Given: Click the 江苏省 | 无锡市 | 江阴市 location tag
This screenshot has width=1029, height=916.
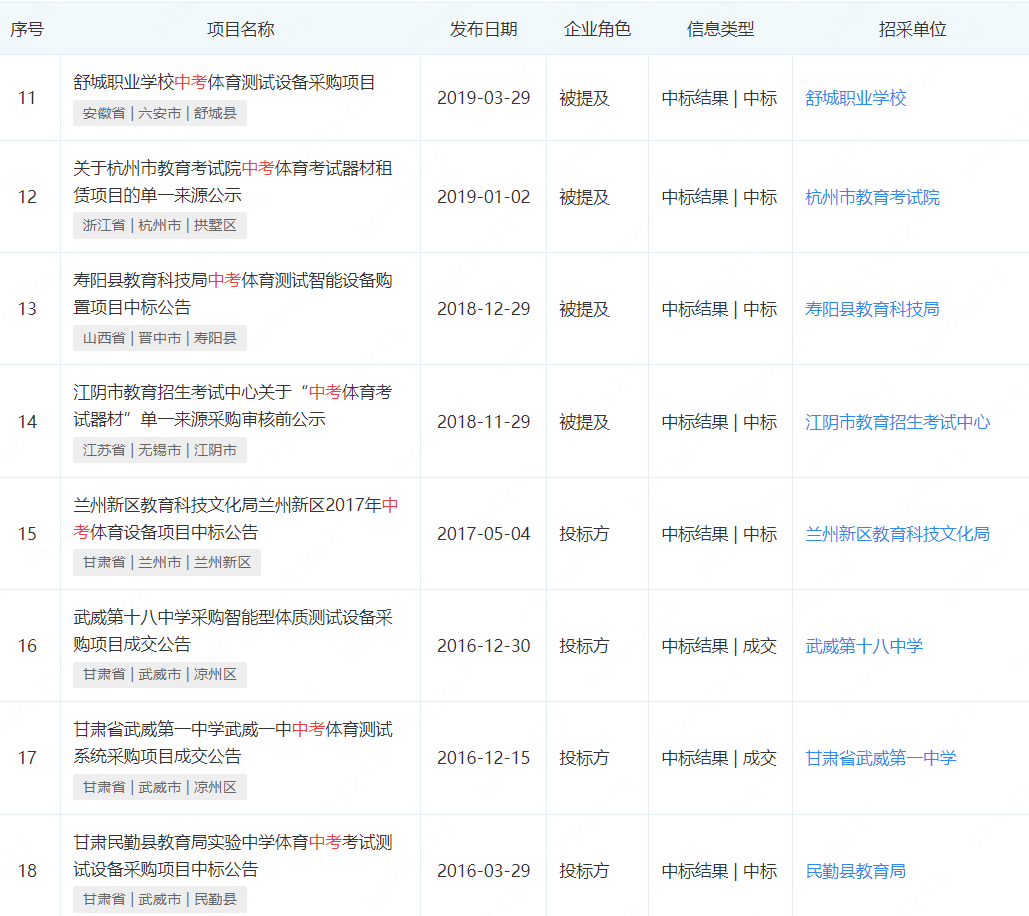Looking at the screenshot, I should coord(160,450).
